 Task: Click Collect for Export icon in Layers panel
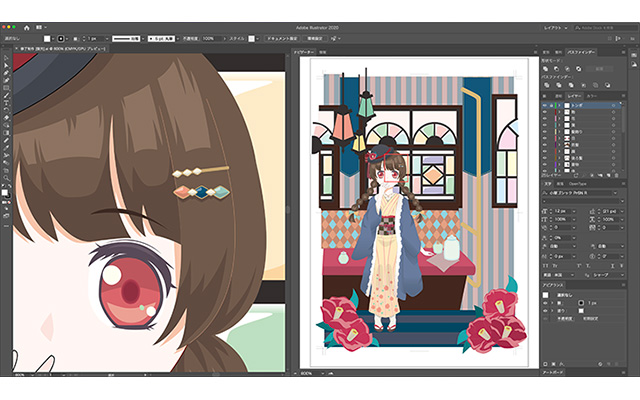(x=576, y=176)
